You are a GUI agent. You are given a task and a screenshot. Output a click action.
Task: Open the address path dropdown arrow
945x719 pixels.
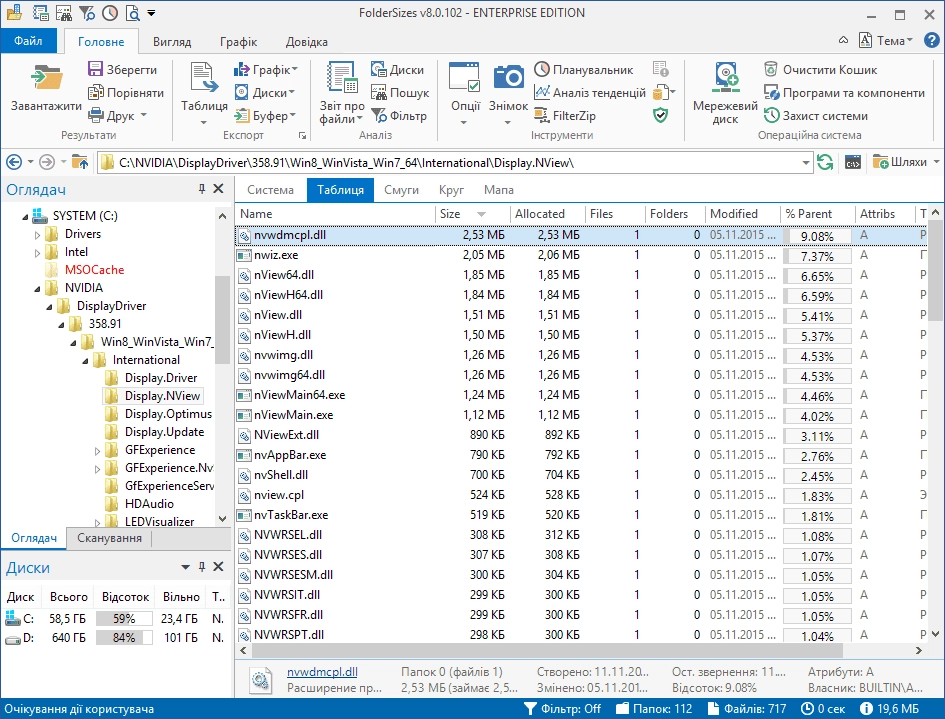coord(805,163)
